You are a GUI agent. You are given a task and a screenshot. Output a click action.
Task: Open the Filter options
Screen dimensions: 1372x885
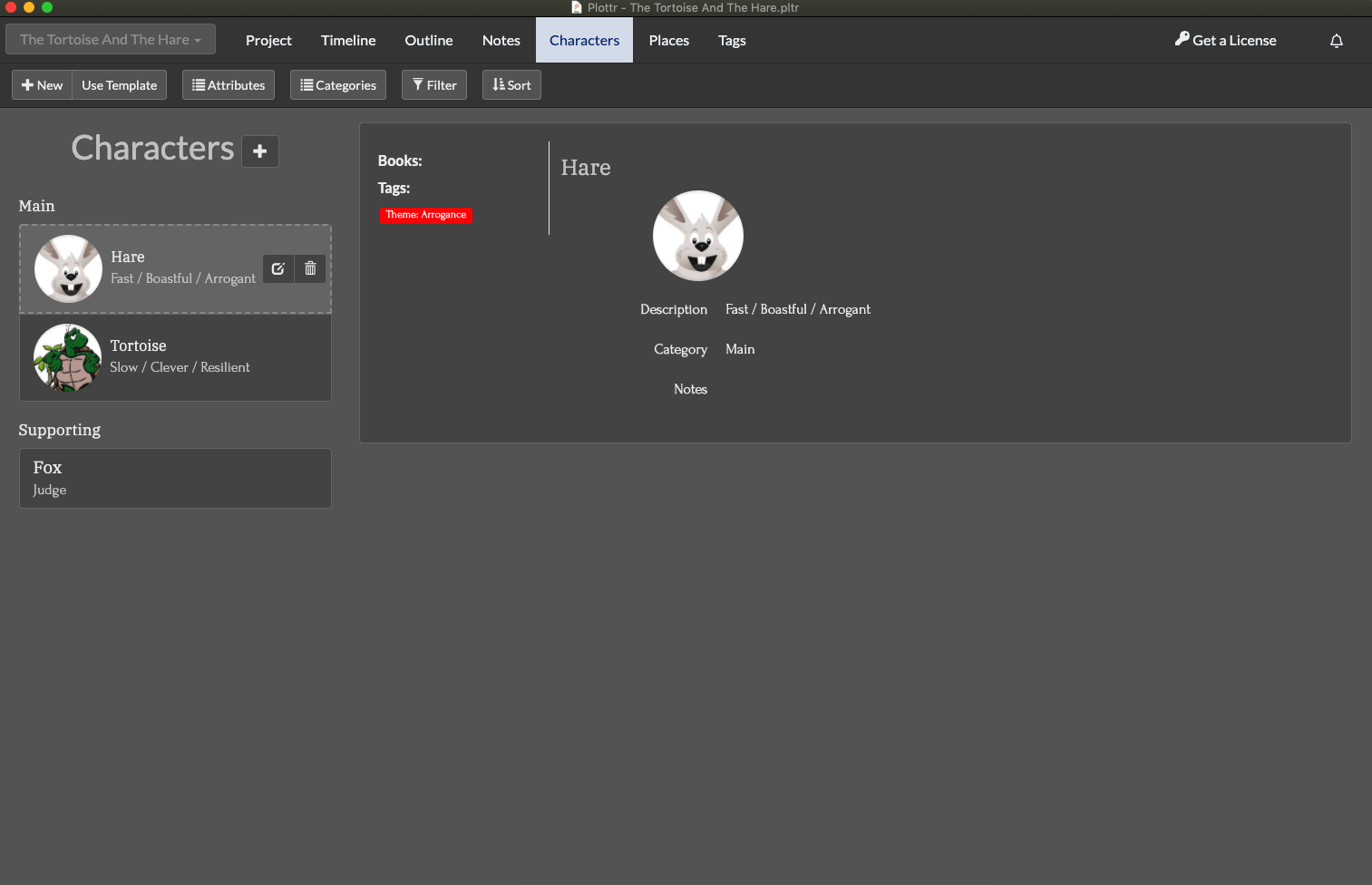click(x=434, y=85)
